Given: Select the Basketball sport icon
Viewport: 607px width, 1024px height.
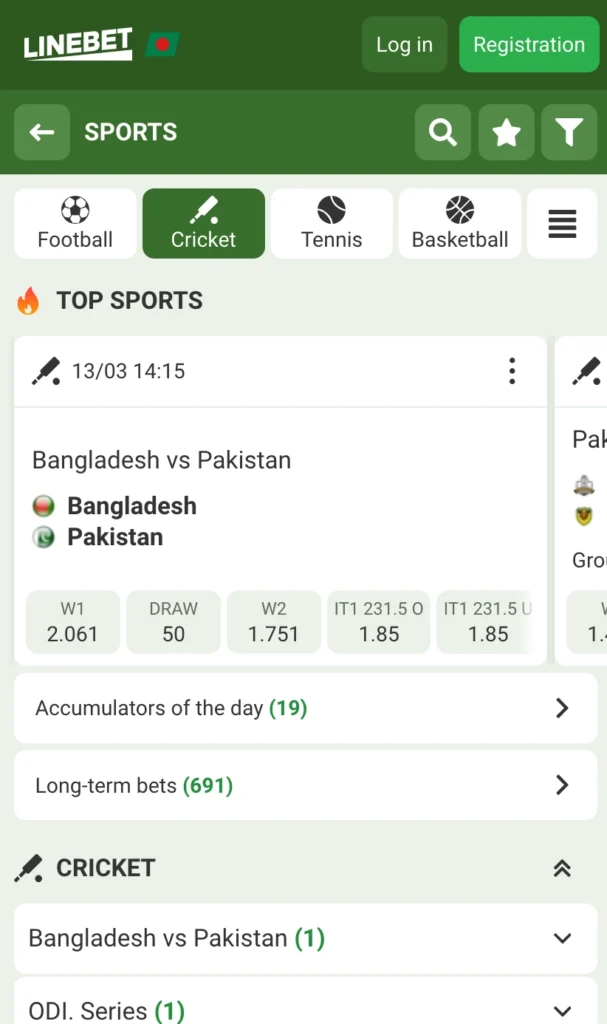Looking at the screenshot, I should tap(459, 223).
